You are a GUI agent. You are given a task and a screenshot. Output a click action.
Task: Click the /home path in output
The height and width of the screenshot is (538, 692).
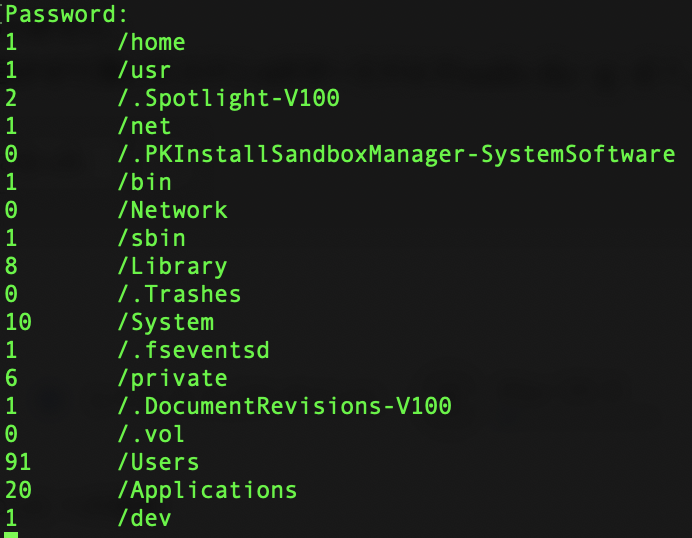click(151, 42)
